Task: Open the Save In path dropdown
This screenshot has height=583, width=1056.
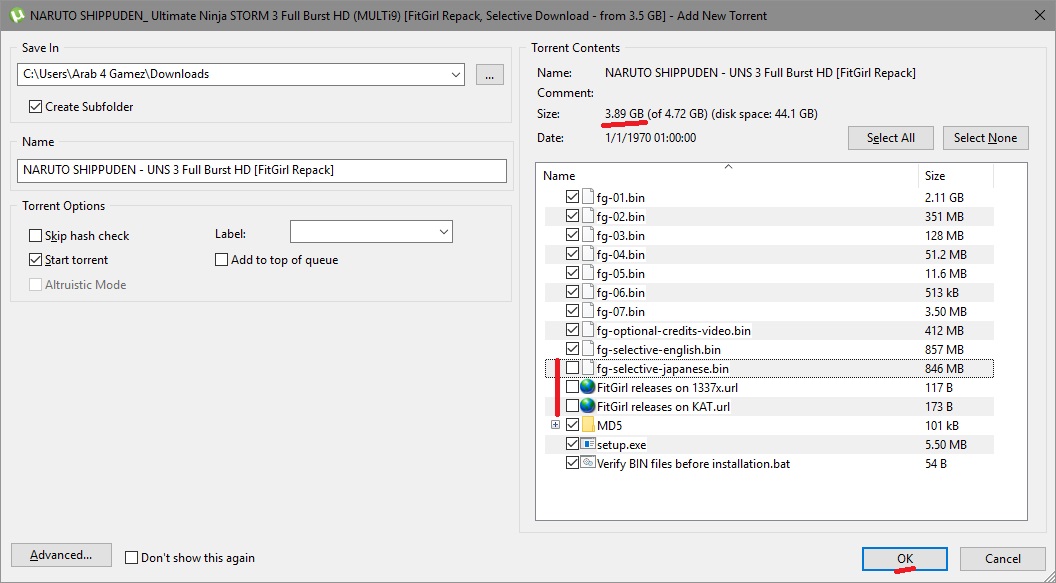Action: [456, 74]
